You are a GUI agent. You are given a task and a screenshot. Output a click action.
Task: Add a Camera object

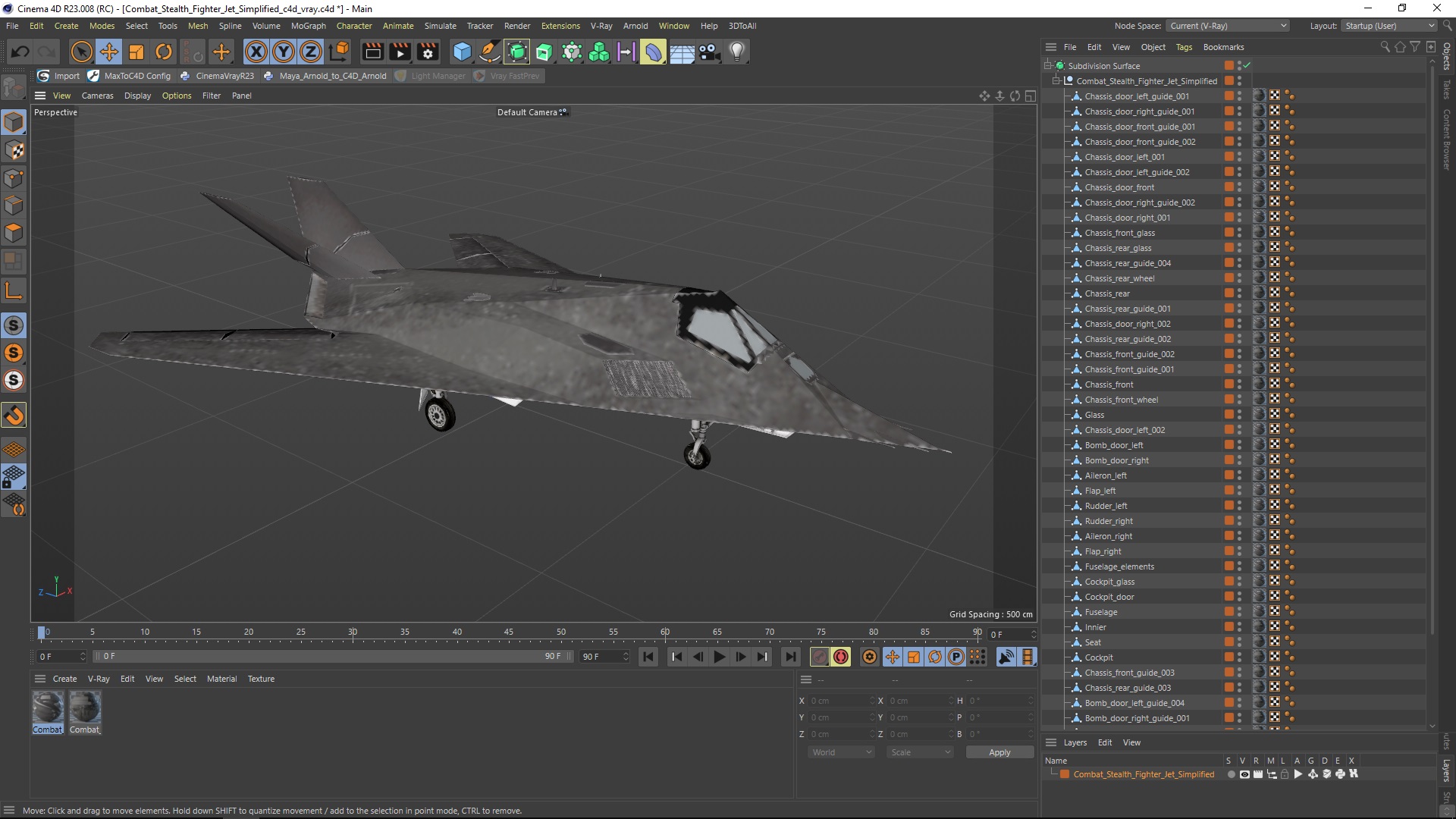(x=709, y=52)
